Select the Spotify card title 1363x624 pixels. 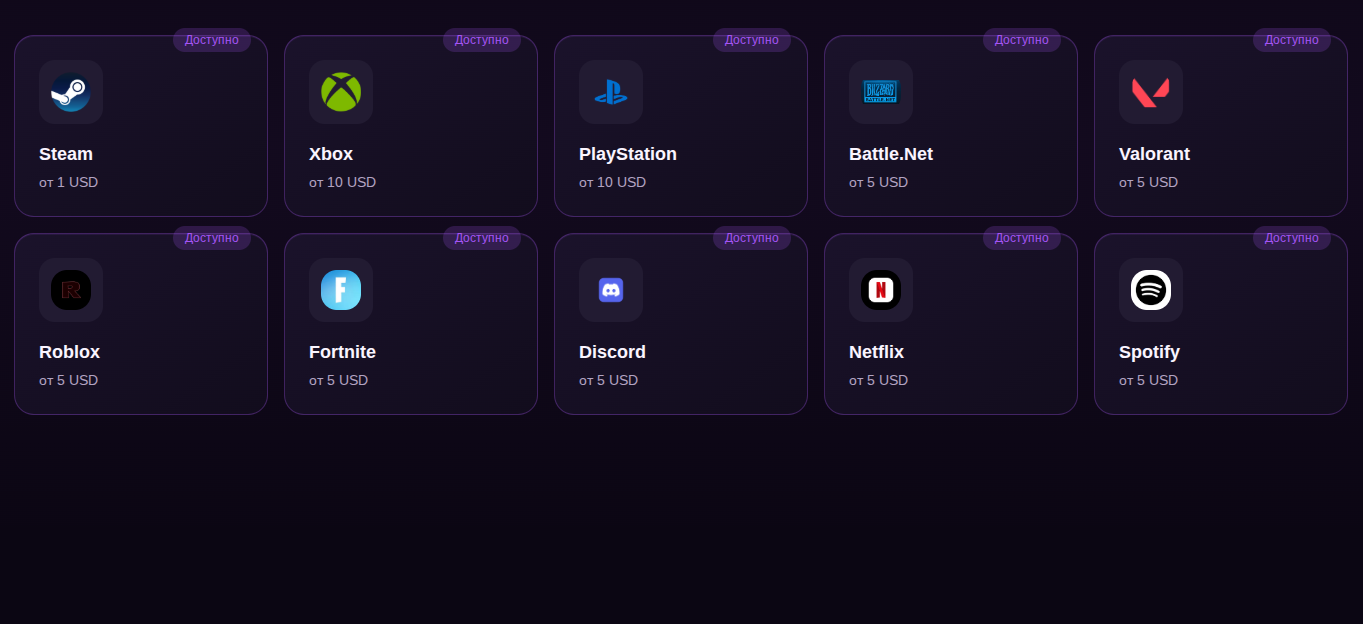coord(1149,352)
